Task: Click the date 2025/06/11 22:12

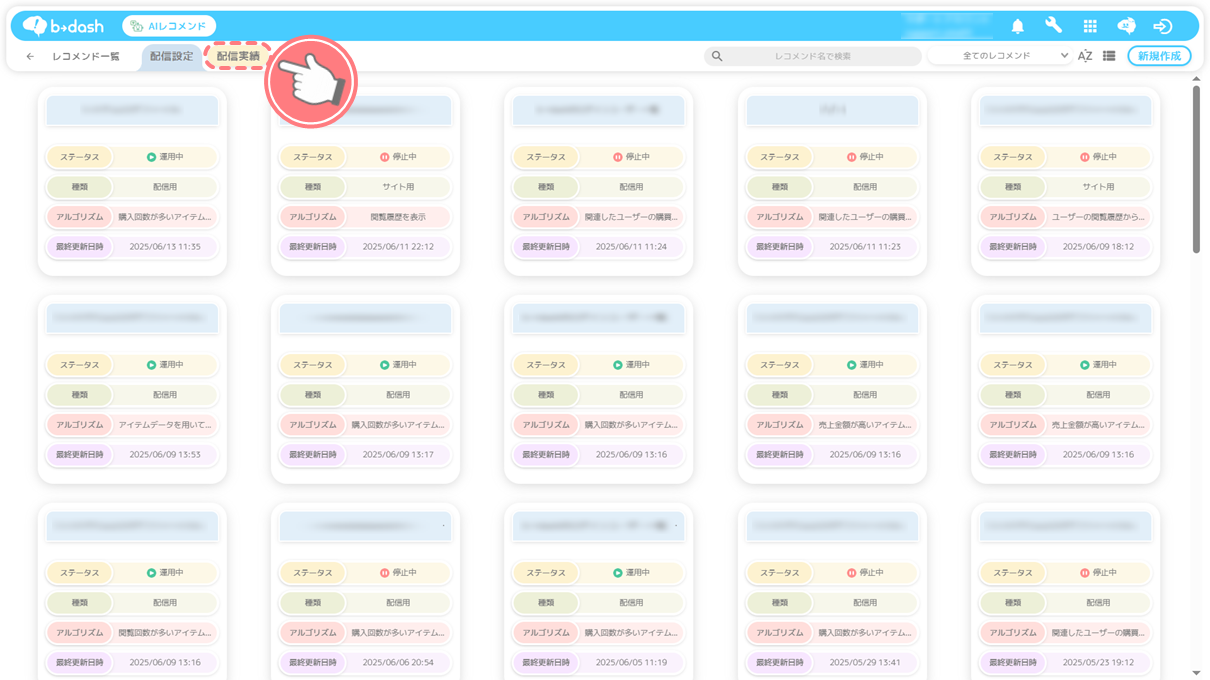Action: coord(398,247)
